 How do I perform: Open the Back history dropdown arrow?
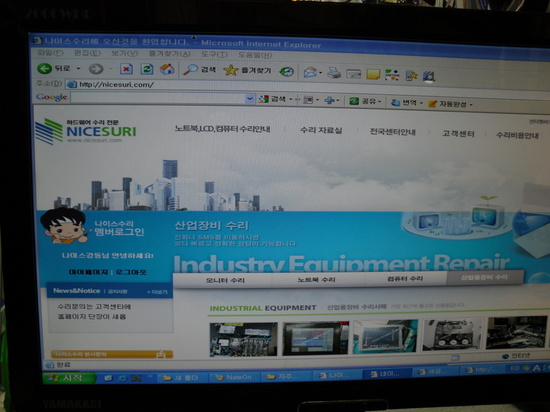coord(78,68)
